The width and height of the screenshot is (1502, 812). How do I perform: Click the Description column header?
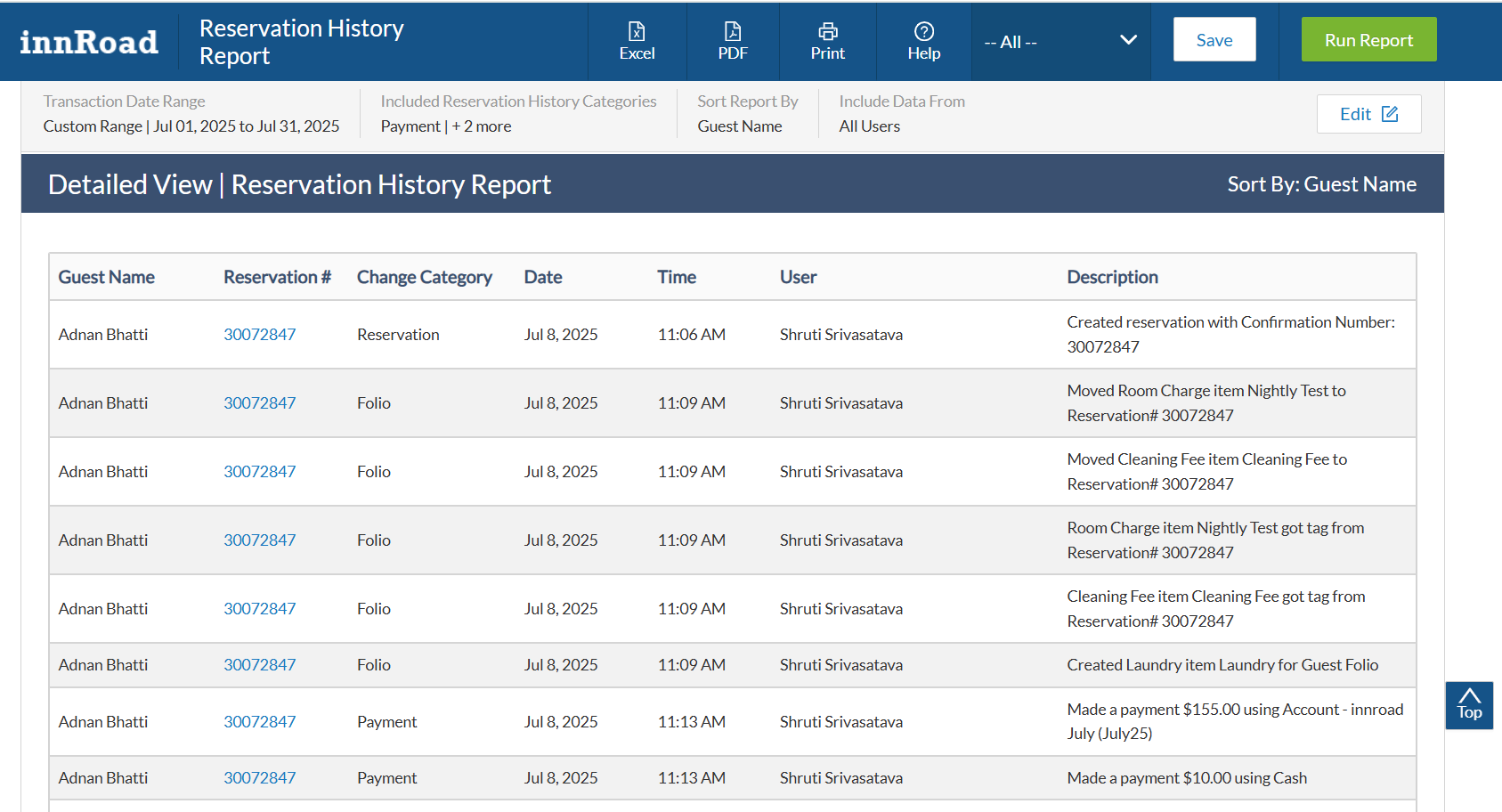click(x=1113, y=277)
